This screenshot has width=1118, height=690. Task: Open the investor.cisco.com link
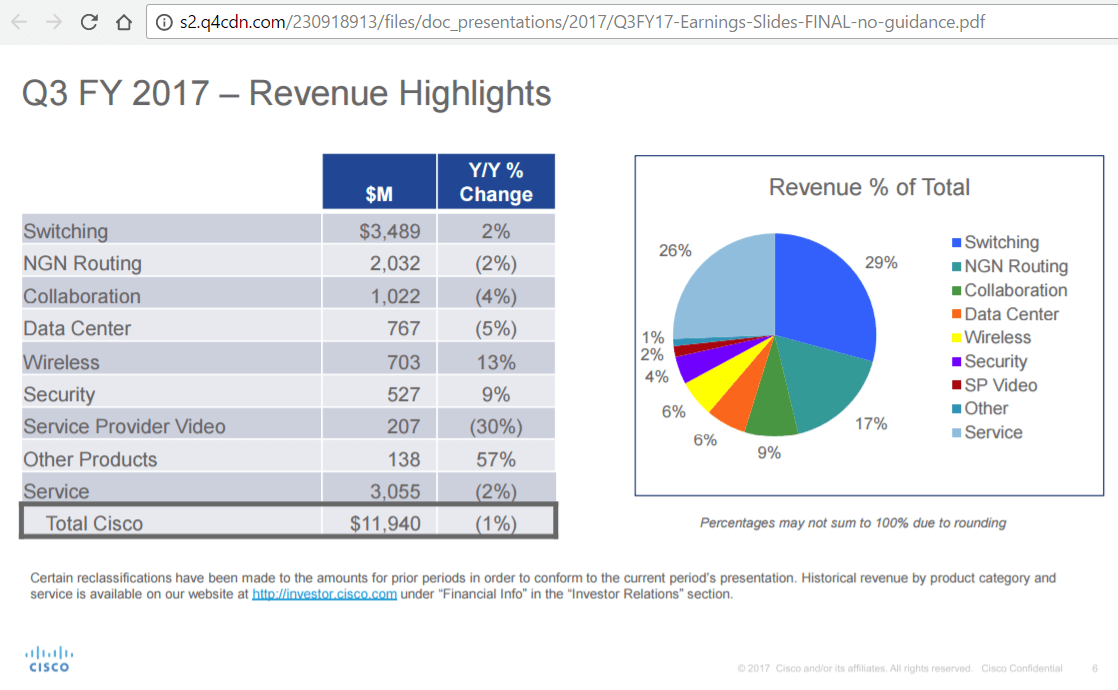point(324,594)
